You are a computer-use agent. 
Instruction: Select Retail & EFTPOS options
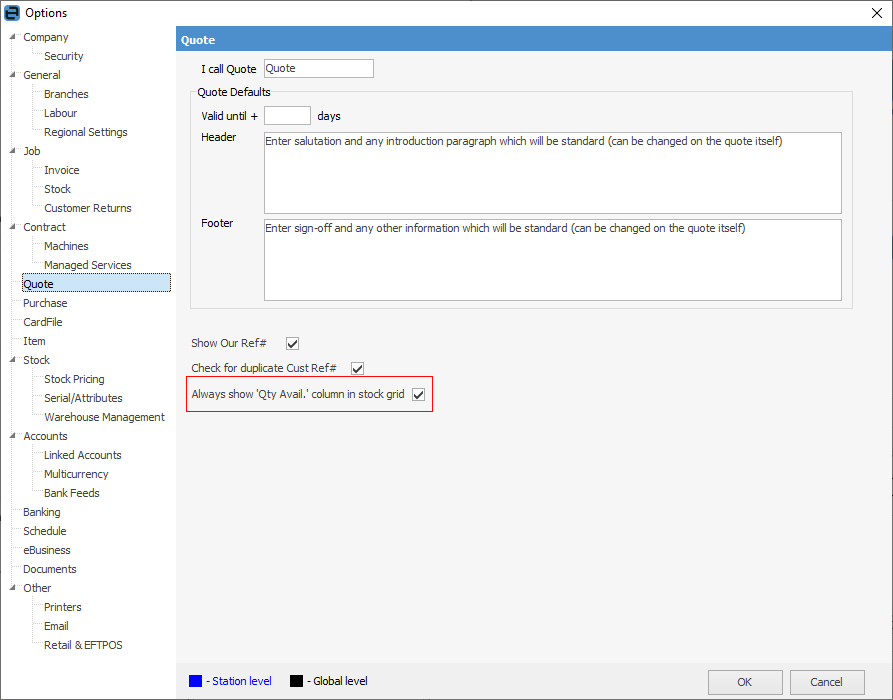pyautogui.click(x=83, y=646)
